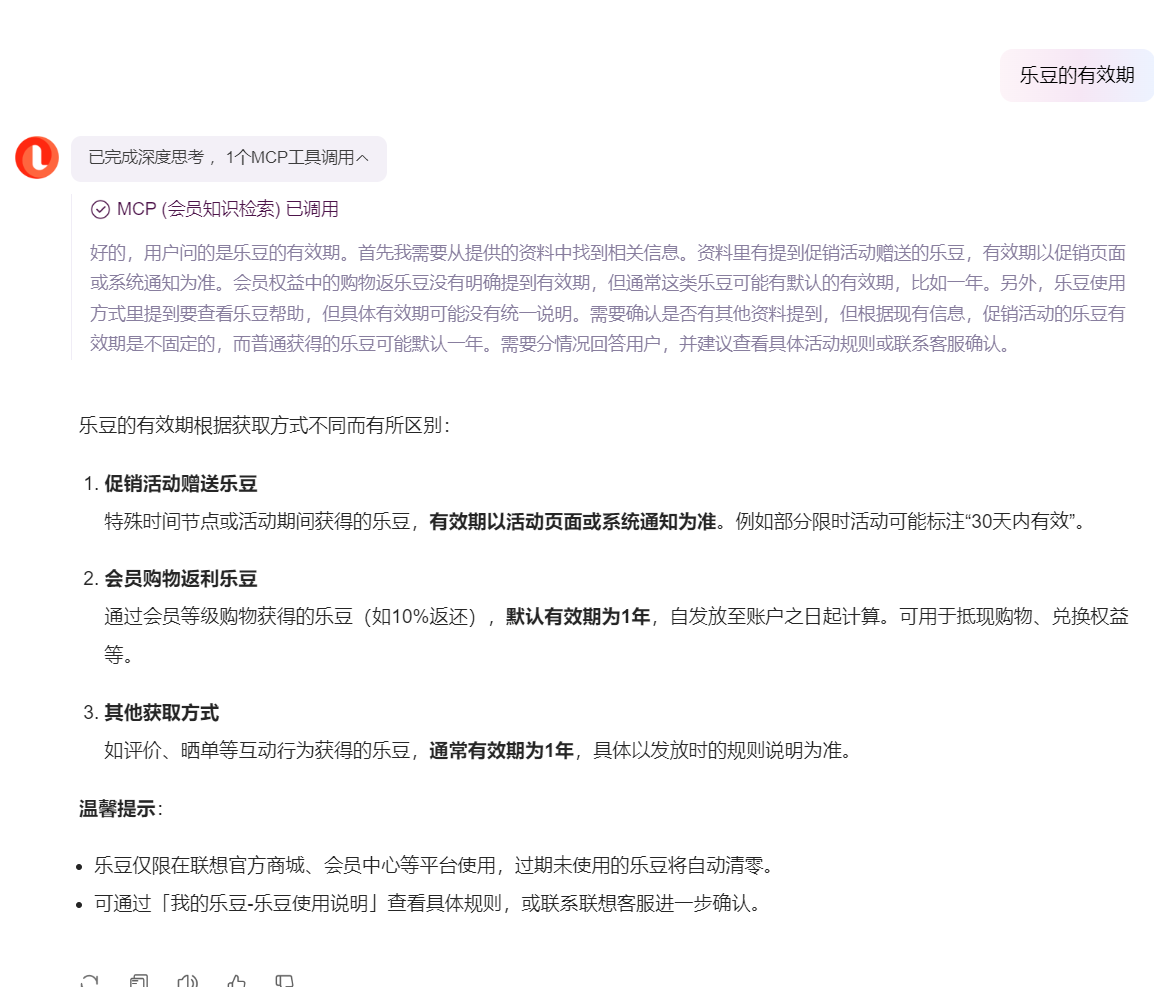Open the MCP (会员知识检索) 已调用 entry
Image resolution: width=1154 pixels, height=987 pixels.
[227, 209]
